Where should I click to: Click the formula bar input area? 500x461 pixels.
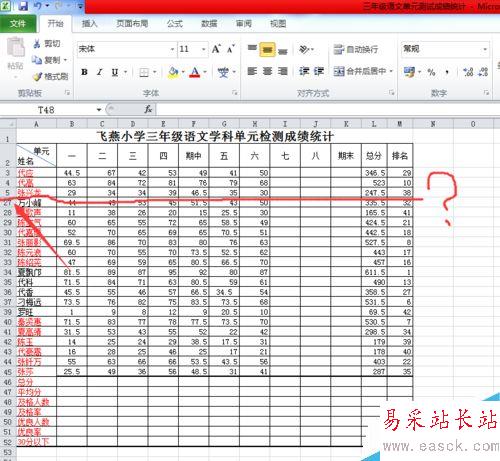(328, 109)
